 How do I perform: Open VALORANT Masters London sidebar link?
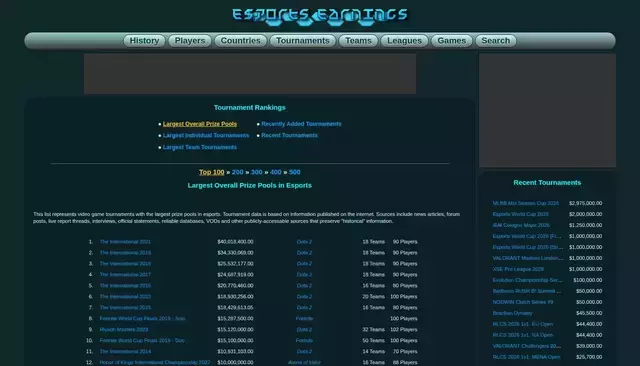point(528,258)
